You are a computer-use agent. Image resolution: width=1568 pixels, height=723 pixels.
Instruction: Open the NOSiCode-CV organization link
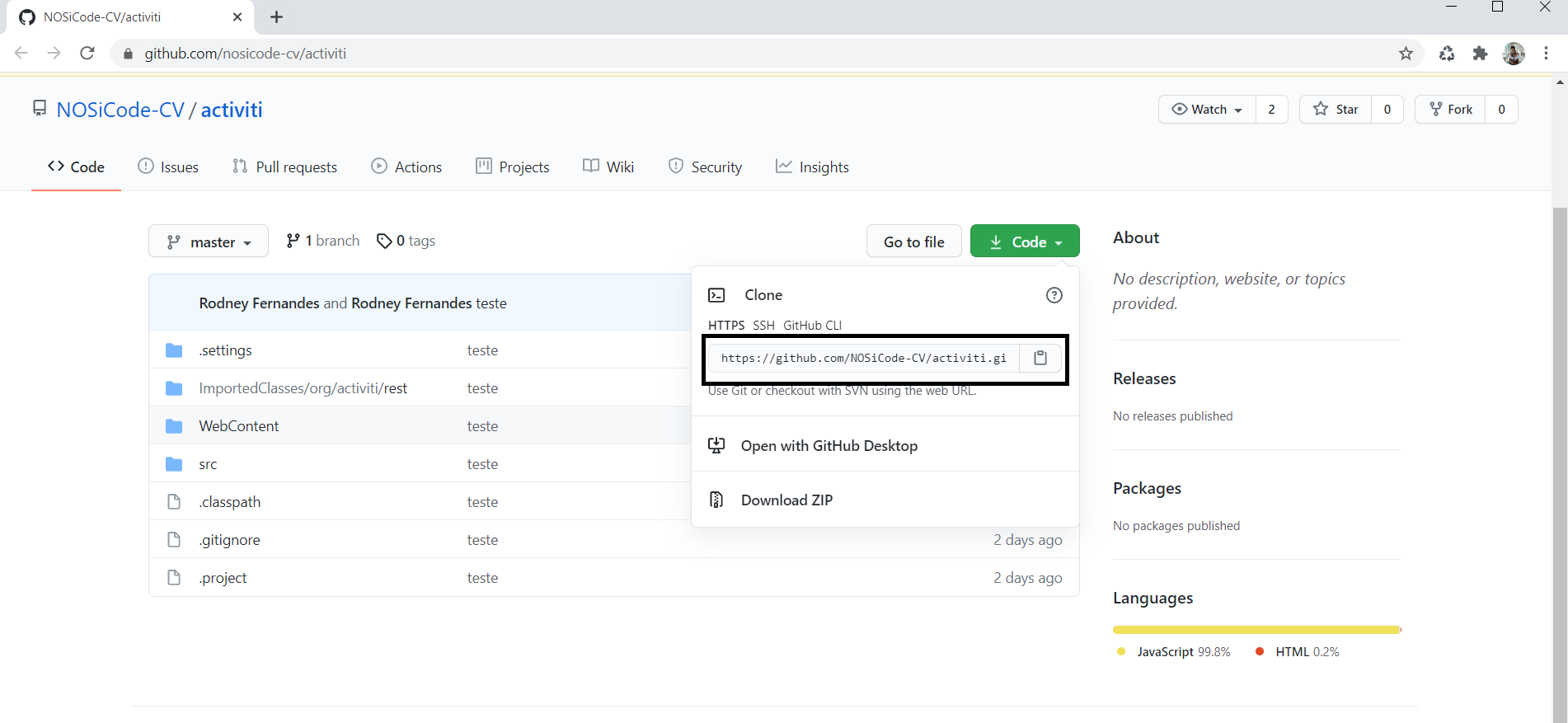(120, 110)
